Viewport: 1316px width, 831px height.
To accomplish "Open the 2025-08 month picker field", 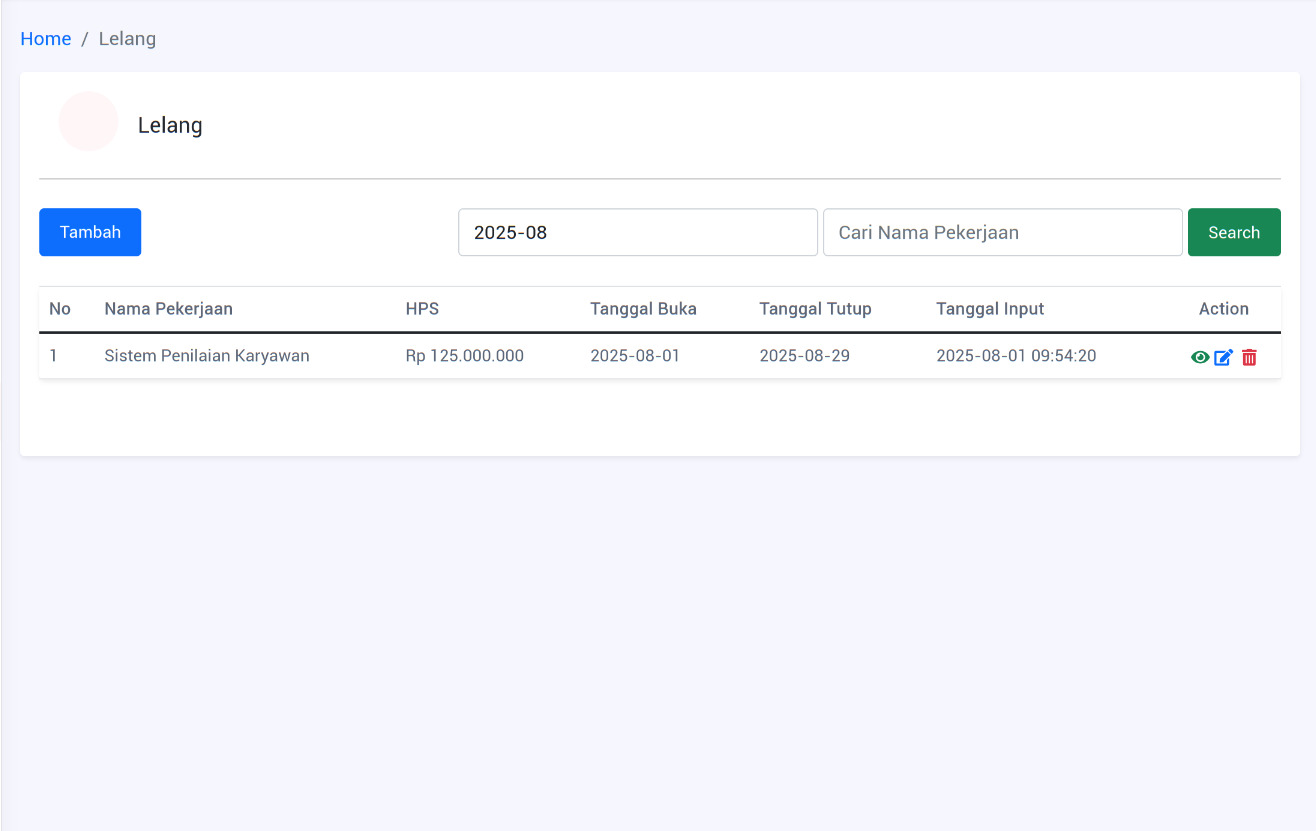I will click(x=637, y=232).
